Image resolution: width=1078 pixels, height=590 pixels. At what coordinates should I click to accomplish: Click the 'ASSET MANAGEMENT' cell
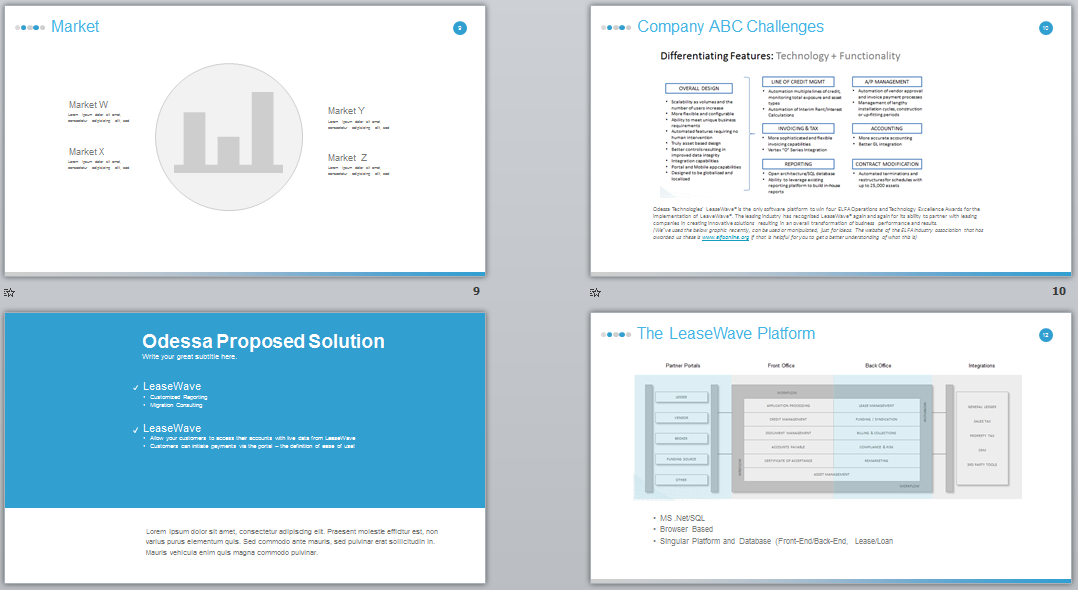tap(832, 474)
